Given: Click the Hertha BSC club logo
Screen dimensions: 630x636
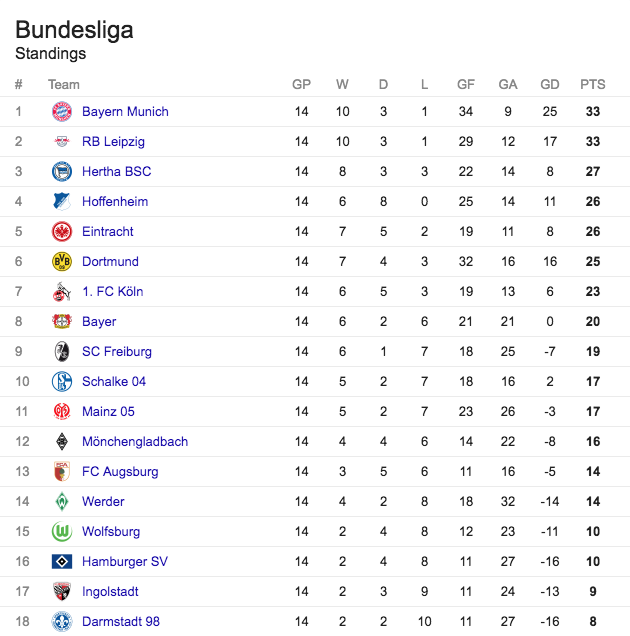Looking at the screenshot, I should pos(62,172).
